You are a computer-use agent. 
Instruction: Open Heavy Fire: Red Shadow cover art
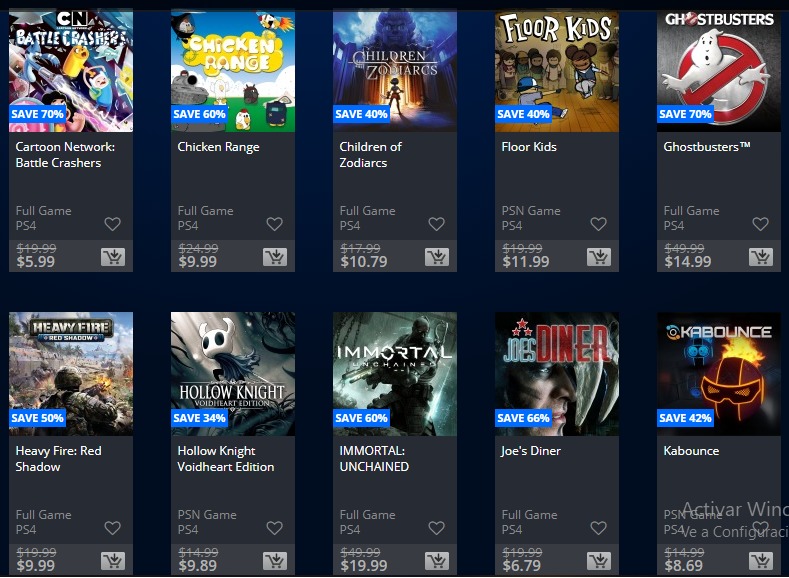71,374
